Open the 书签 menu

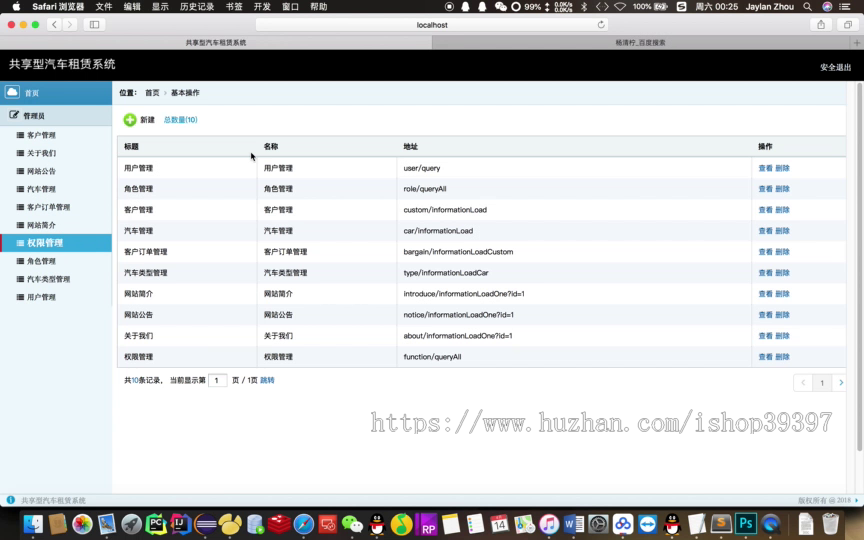pos(234,7)
